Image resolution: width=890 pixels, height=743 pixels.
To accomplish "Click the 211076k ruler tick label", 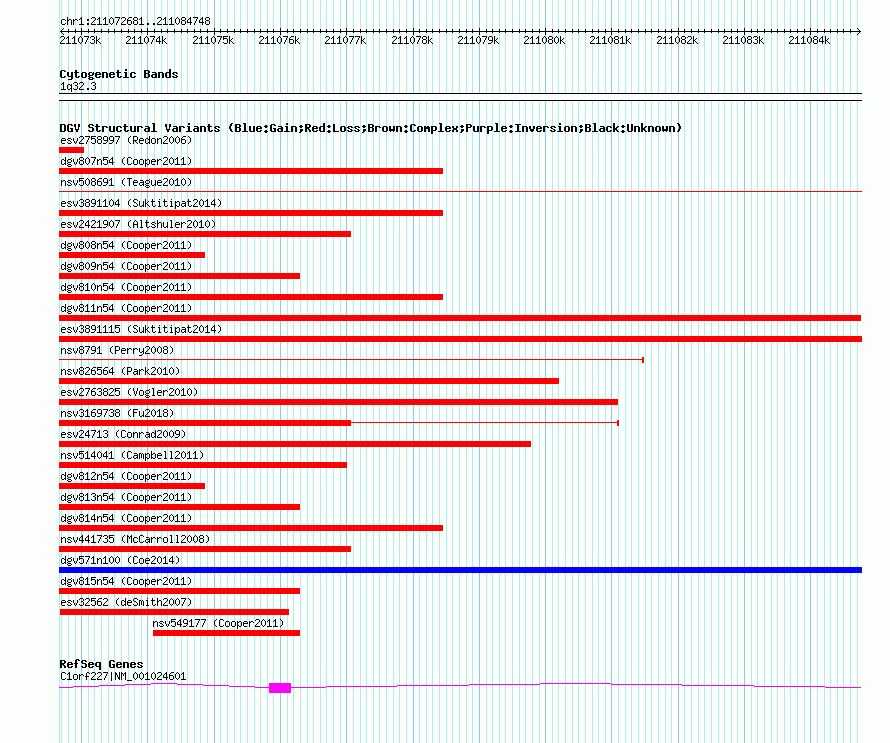I will pyautogui.click(x=279, y=40).
